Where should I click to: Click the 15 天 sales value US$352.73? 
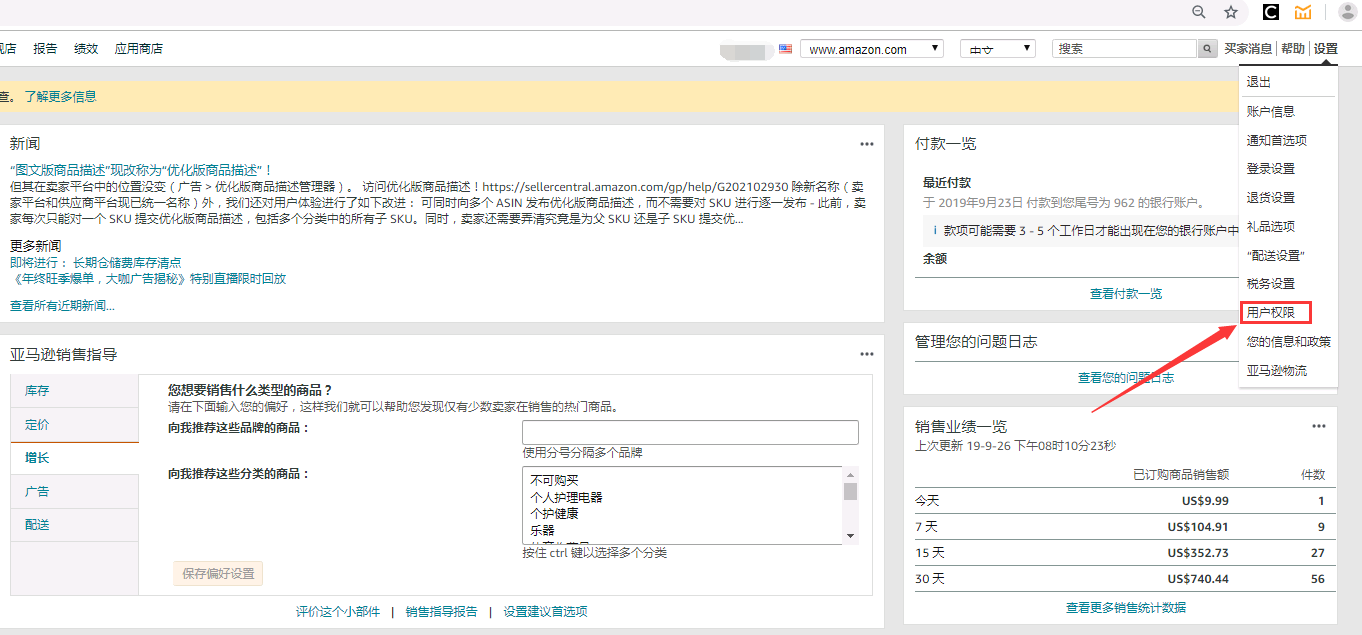[1198, 553]
